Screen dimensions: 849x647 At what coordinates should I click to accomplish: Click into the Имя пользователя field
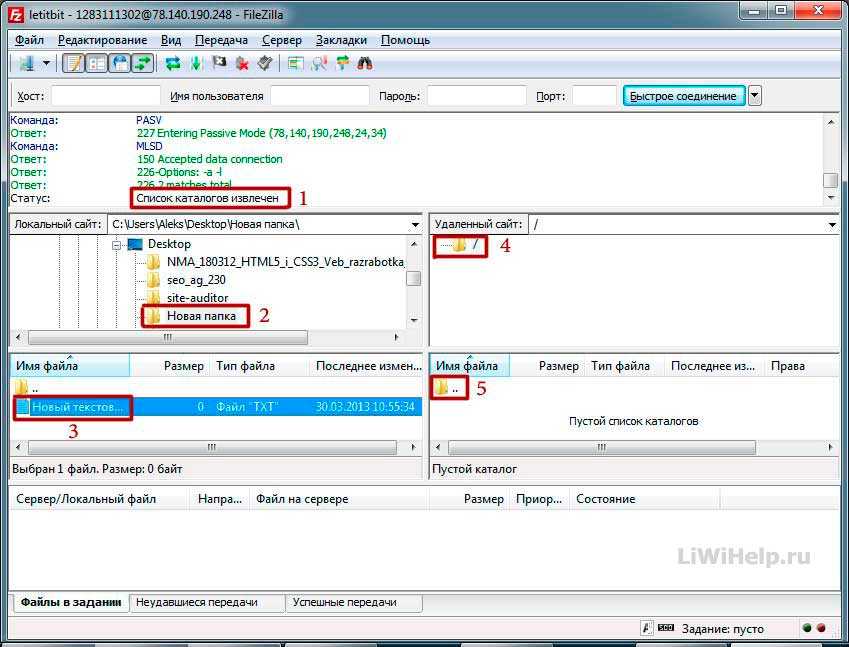320,96
